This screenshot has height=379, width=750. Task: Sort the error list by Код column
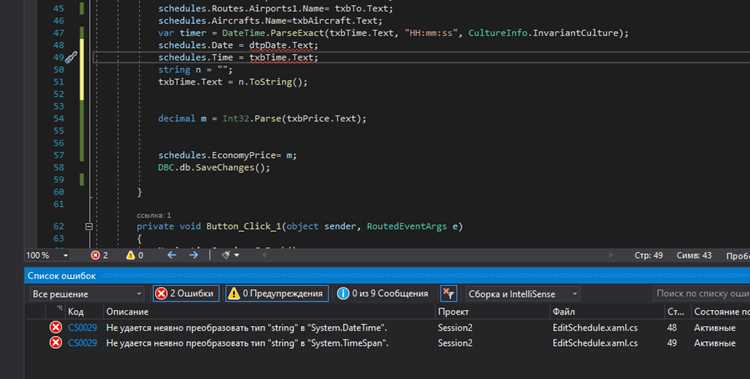point(76,312)
